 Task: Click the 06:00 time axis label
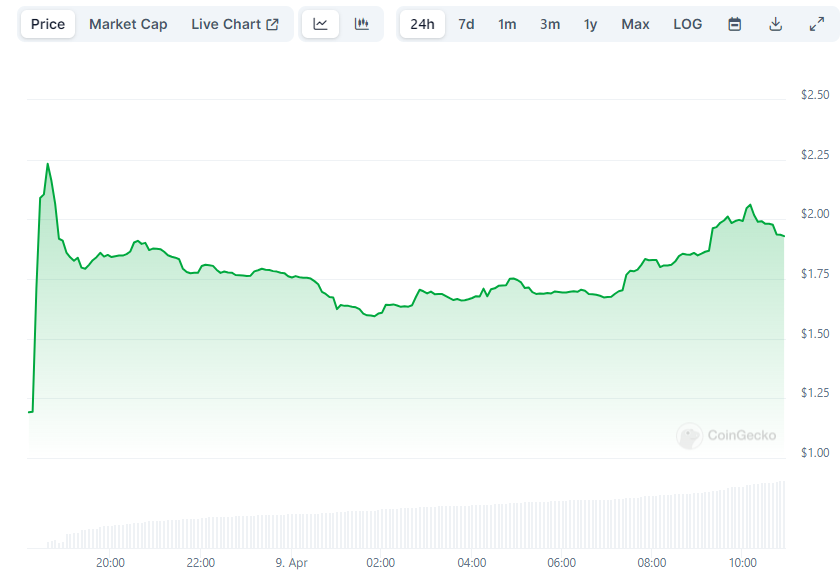[561, 563]
